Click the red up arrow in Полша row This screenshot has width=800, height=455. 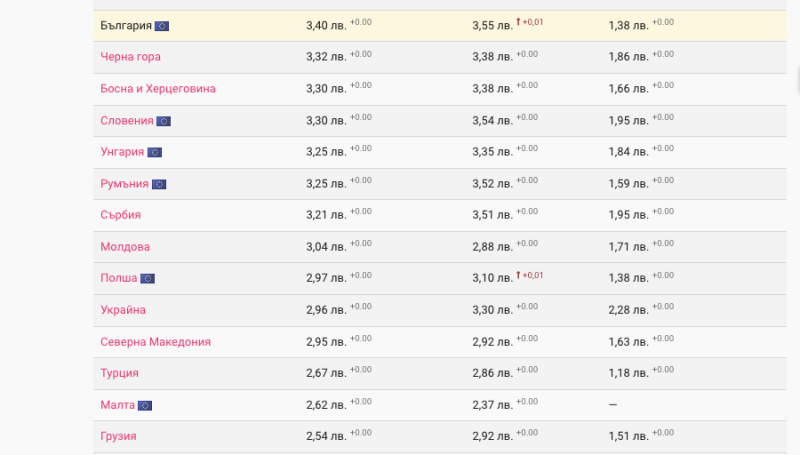pos(519,276)
